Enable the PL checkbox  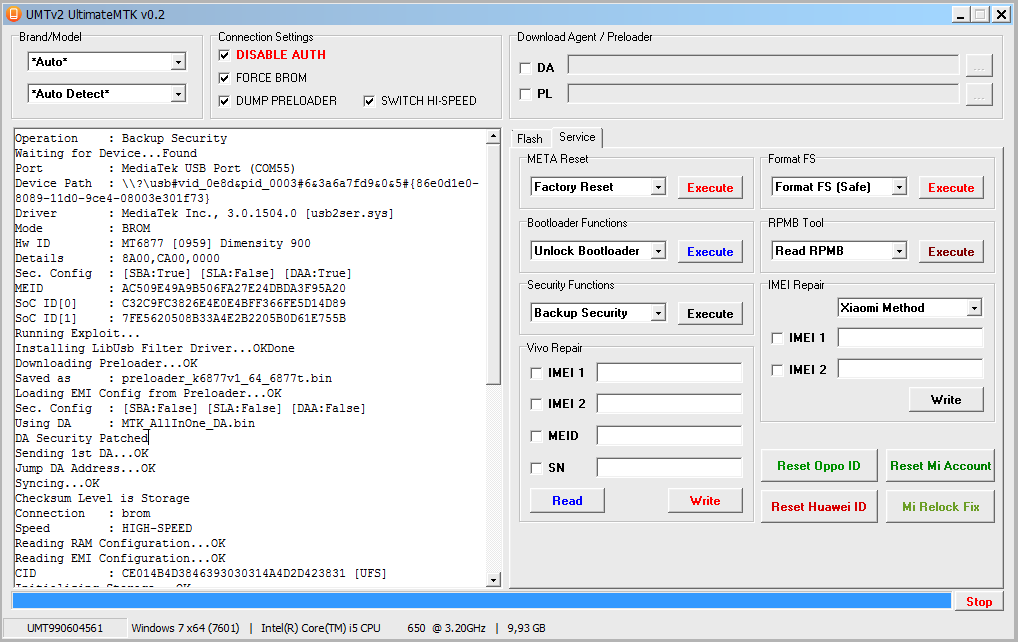pyautogui.click(x=525, y=94)
